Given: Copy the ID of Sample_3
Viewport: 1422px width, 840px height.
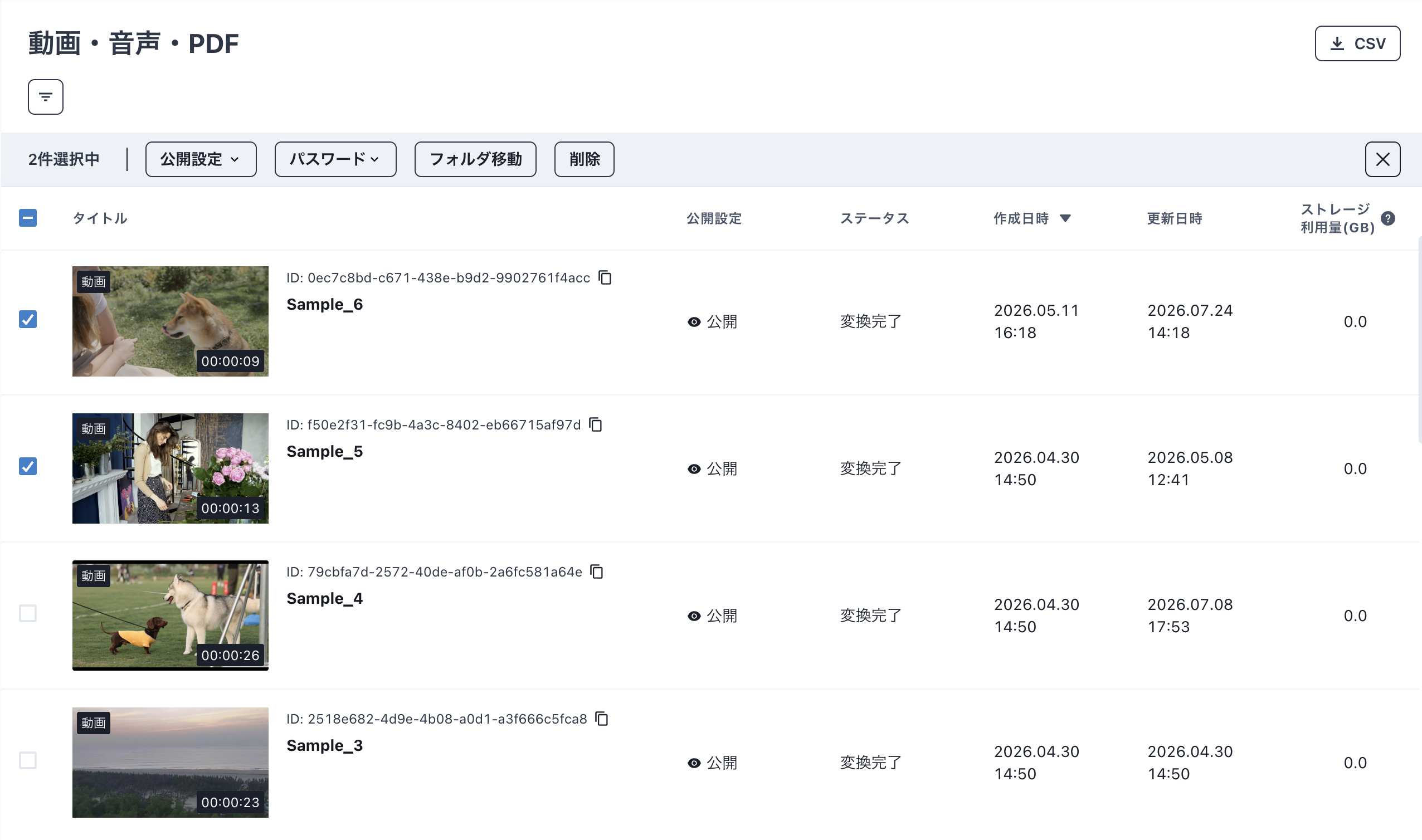Looking at the screenshot, I should [x=601, y=719].
